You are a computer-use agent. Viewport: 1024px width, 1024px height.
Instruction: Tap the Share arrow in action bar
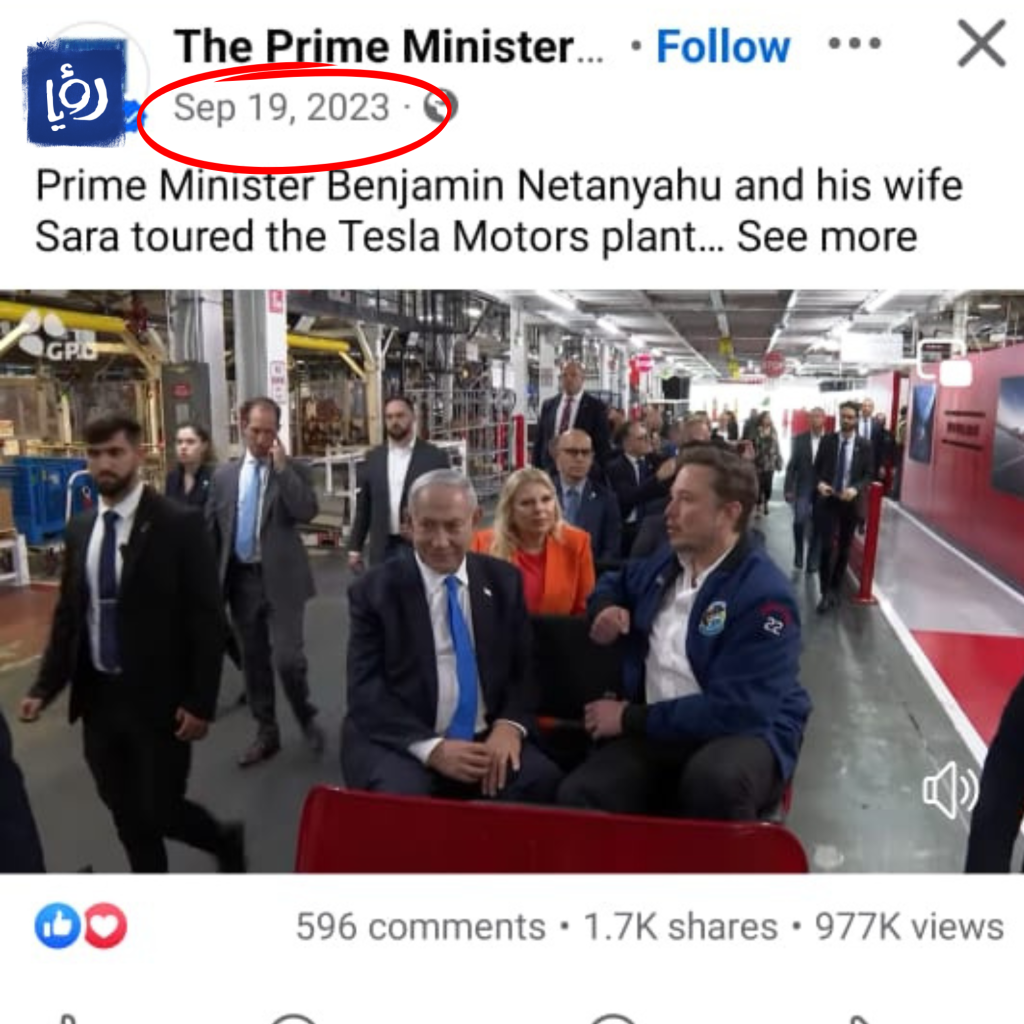[862, 1019]
